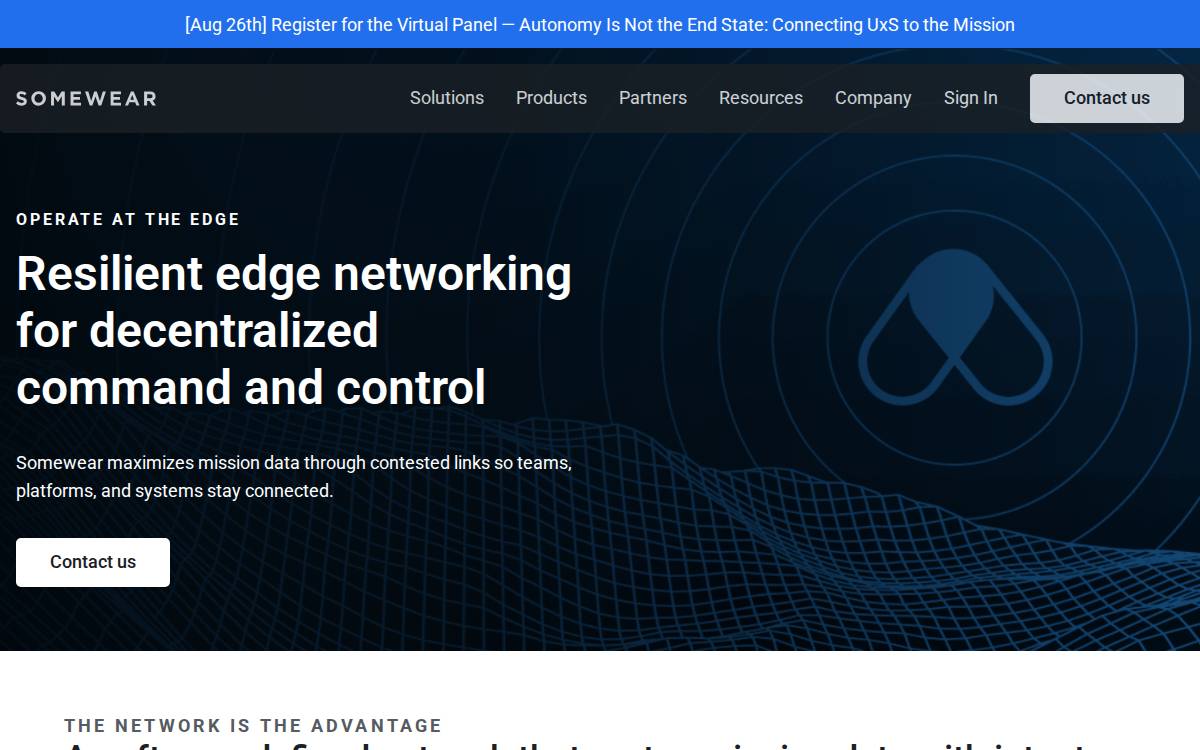
Task: Click the SOMEWEAR logo in header
Action: (86, 98)
